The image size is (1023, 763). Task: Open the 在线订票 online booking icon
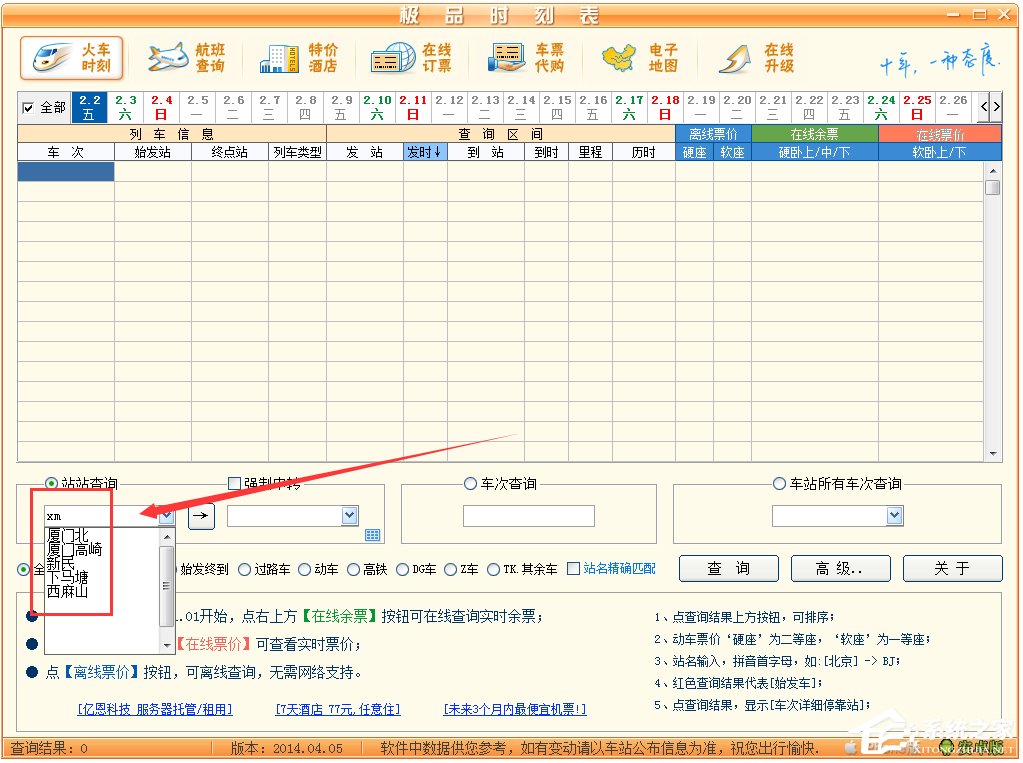(411, 57)
